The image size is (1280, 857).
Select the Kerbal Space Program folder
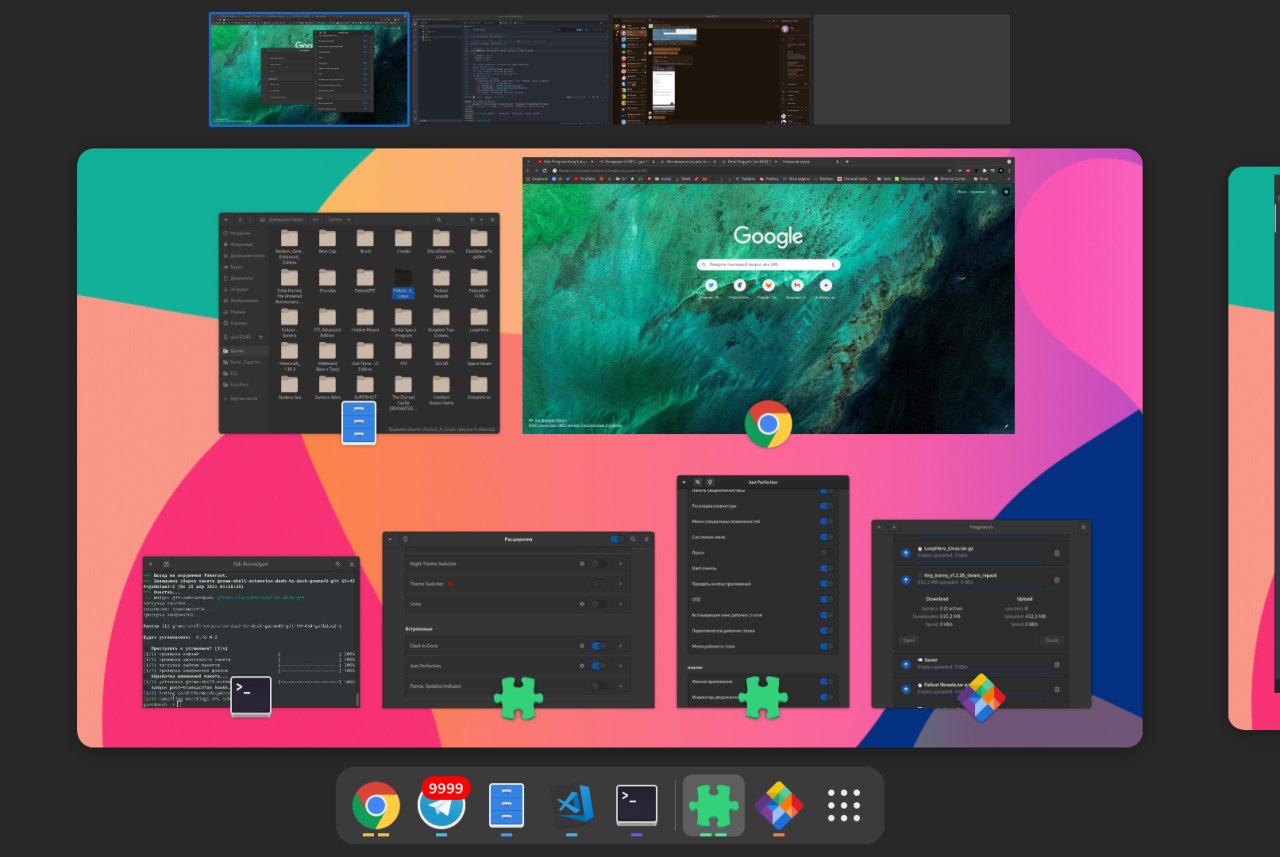click(x=403, y=323)
